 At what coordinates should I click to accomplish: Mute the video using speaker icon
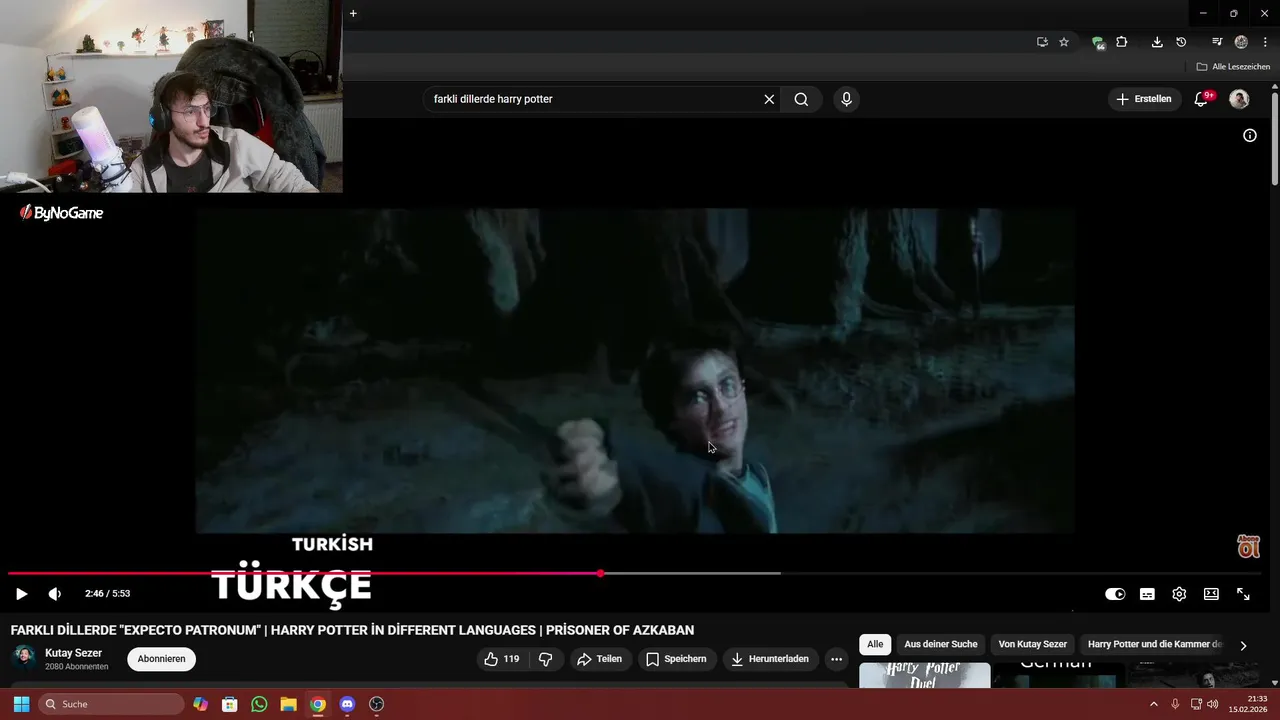tap(55, 594)
